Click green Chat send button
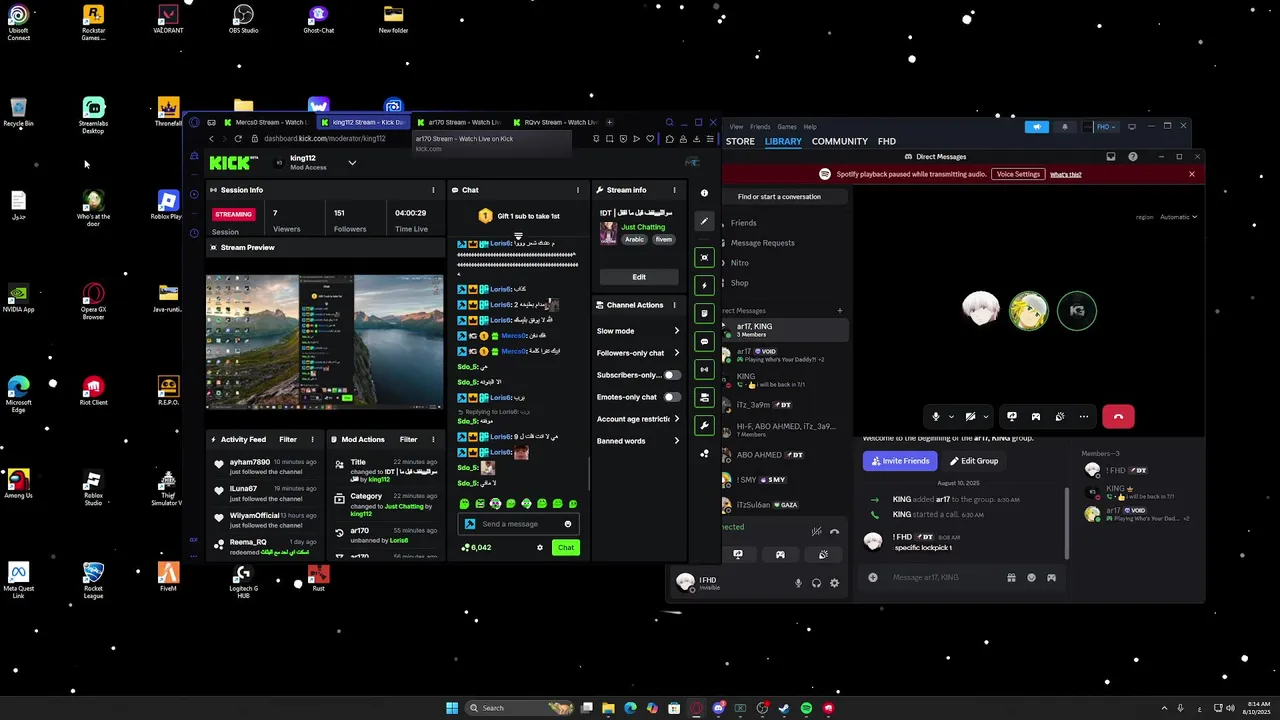Viewport: 1280px width, 720px height. tap(566, 547)
